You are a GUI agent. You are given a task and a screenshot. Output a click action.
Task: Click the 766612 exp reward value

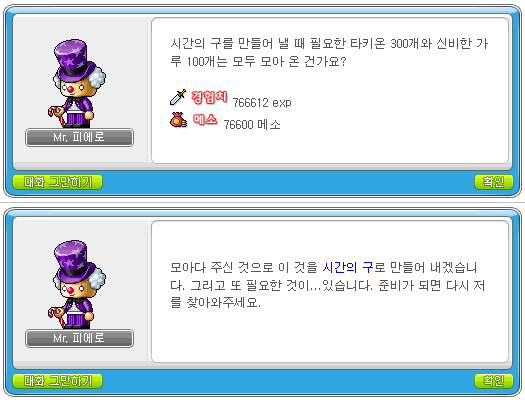262,102
